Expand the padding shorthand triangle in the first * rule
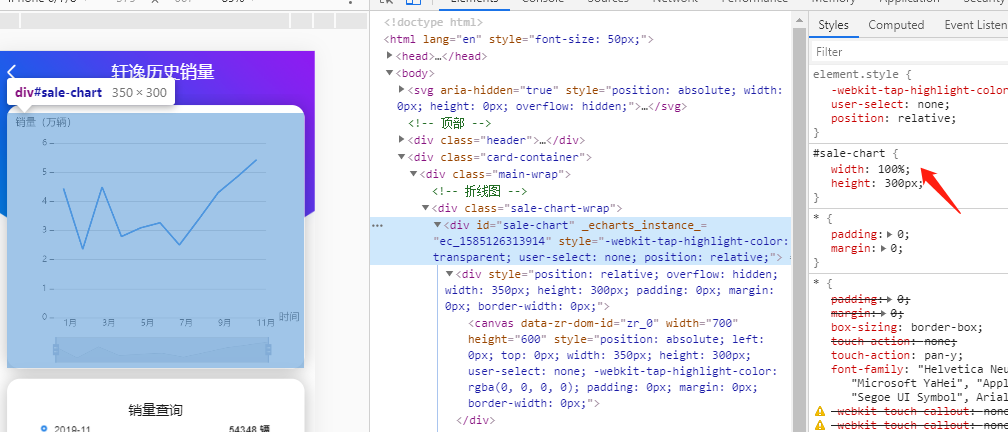 [x=889, y=234]
